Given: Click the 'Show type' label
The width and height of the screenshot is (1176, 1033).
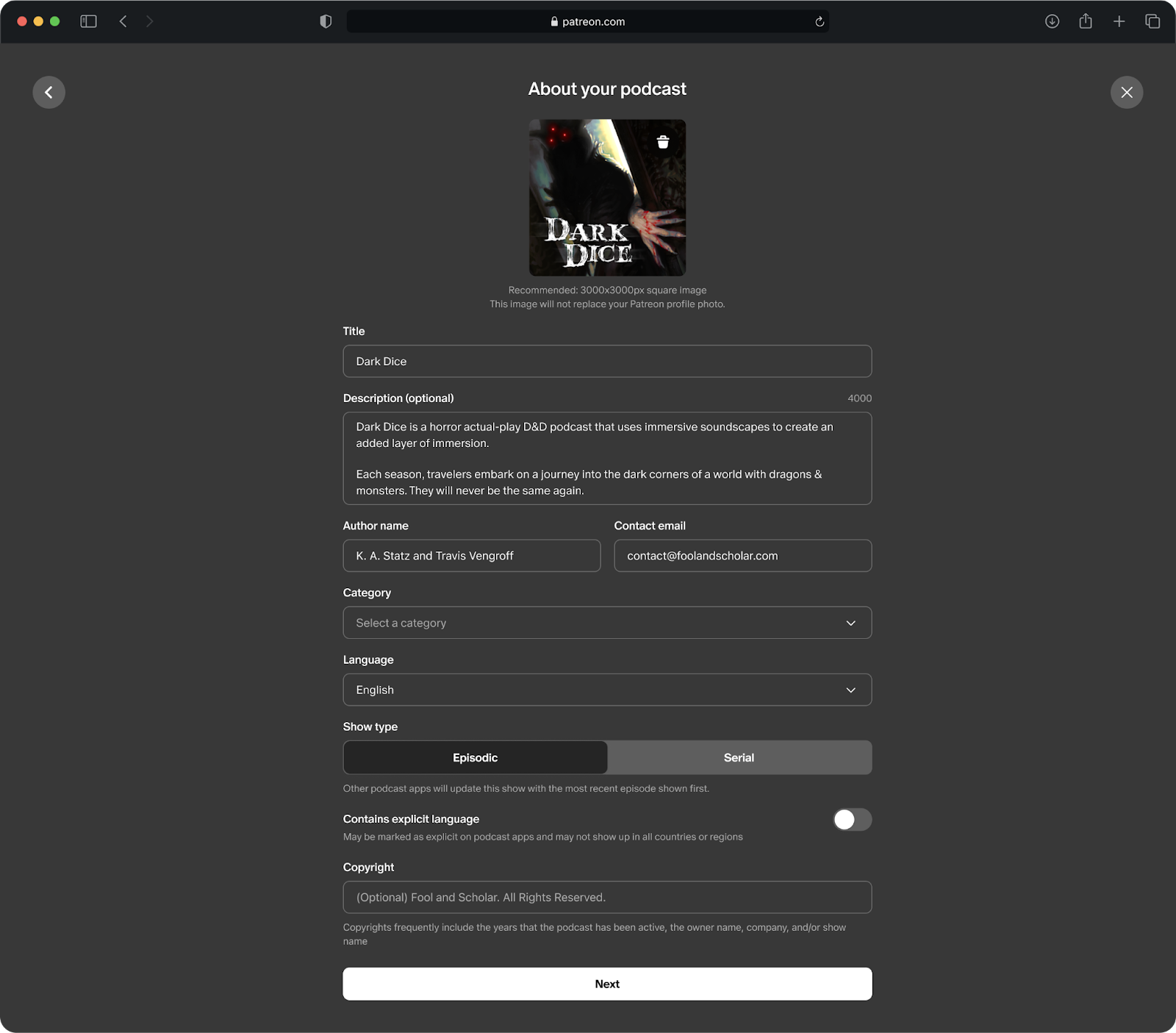Looking at the screenshot, I should (x=370, y=726).
